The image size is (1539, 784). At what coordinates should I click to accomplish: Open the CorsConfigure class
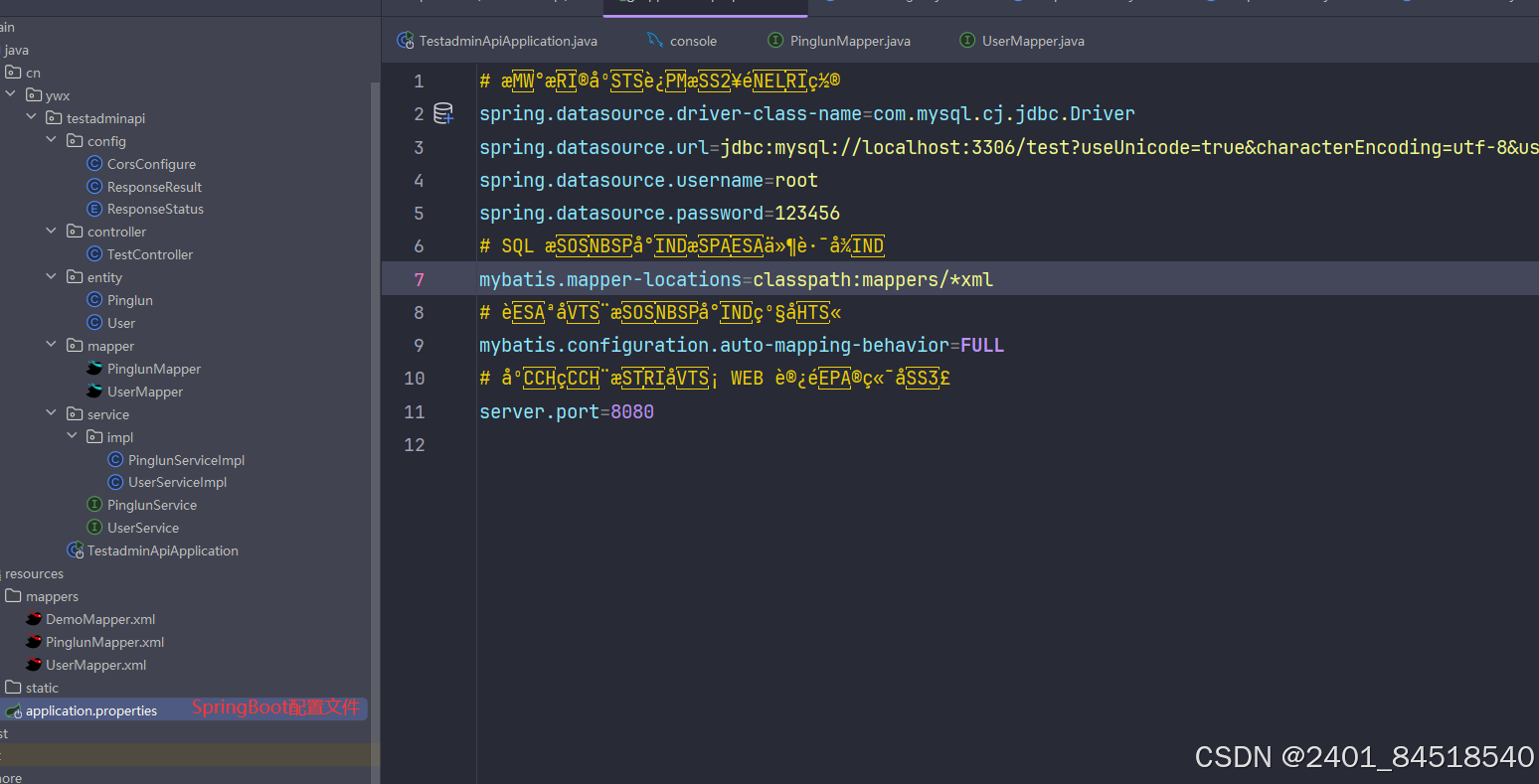click(151, 164)
